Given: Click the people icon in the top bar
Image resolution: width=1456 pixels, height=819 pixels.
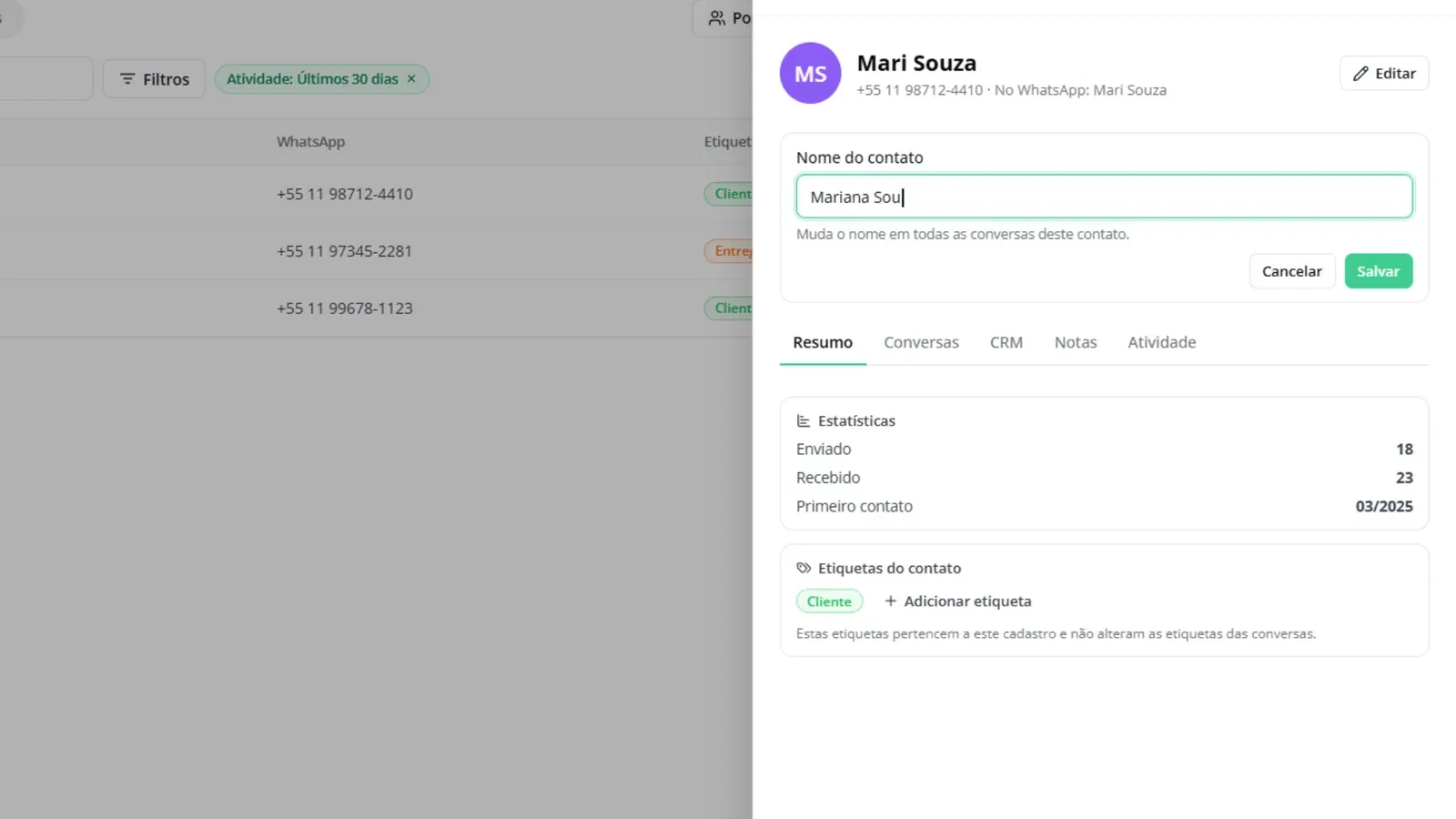Looking at the screenshot, I should [x=717, y=18].
